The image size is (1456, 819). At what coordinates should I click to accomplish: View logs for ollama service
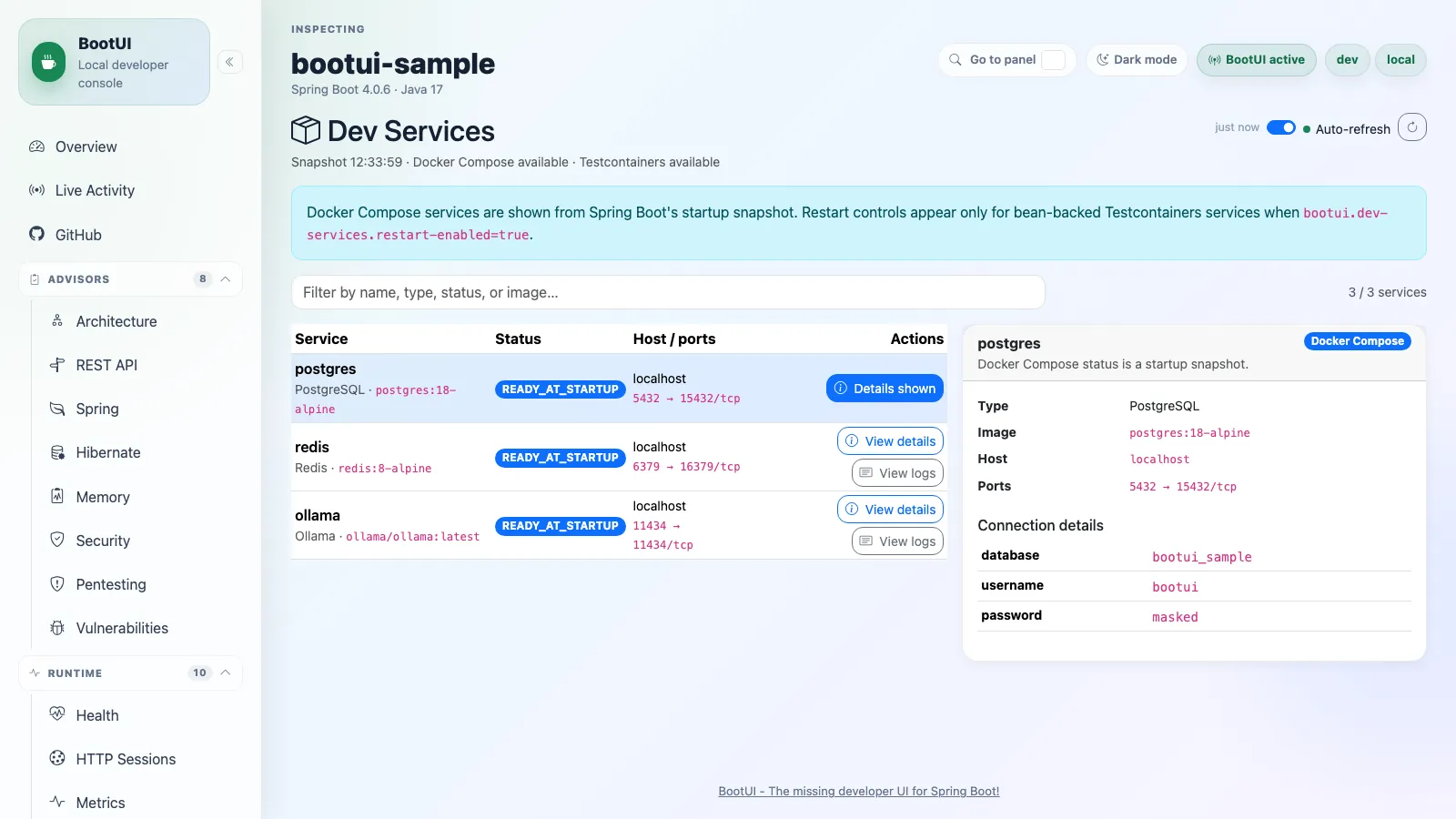897,541
